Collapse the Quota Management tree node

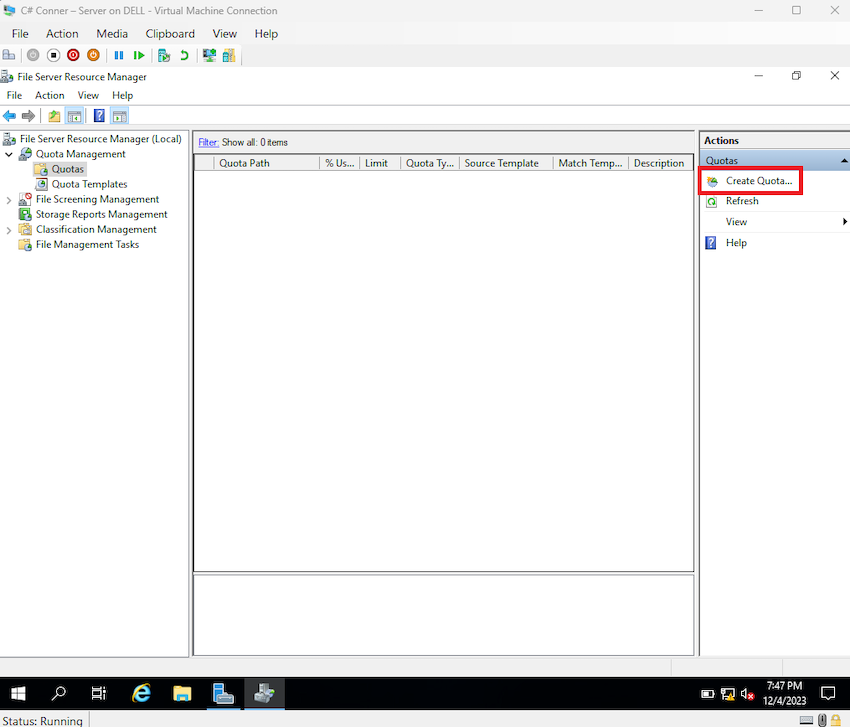[8, 153]
